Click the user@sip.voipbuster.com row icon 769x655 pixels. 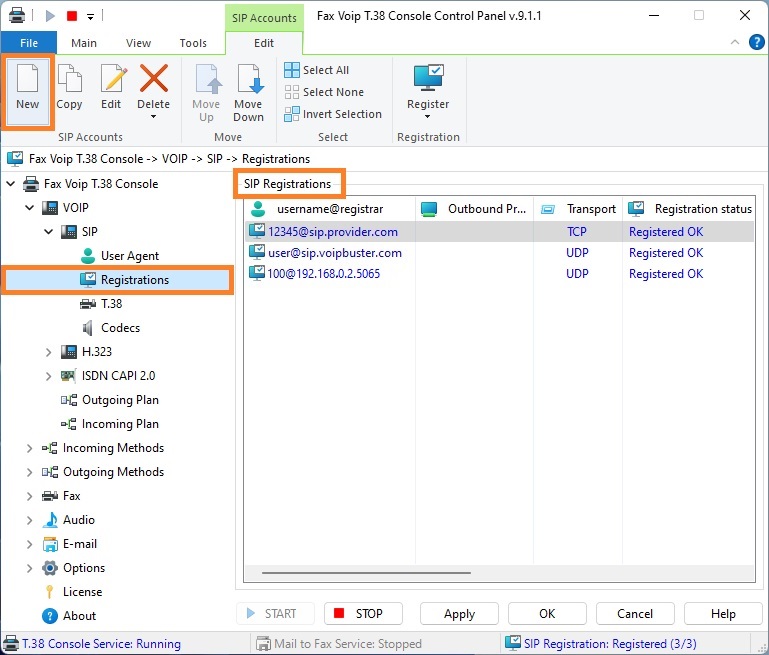click(x=256, y=252)
